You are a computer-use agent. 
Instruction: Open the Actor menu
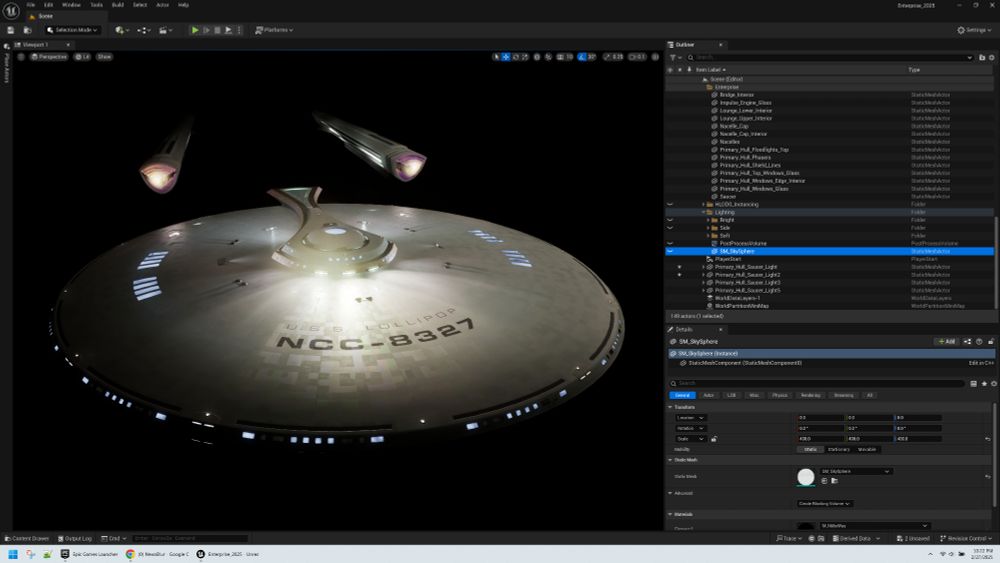point(163,5)
